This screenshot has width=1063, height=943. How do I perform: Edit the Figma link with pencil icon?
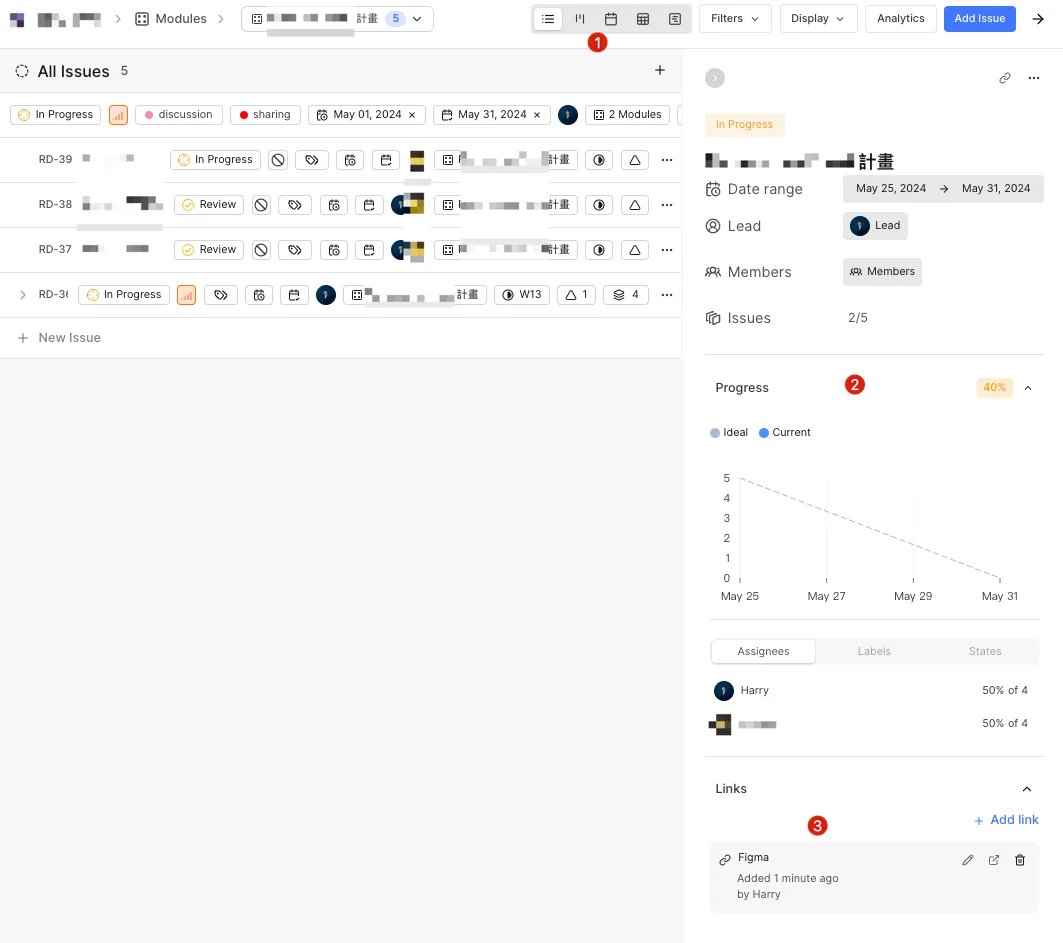pos(967,860)
